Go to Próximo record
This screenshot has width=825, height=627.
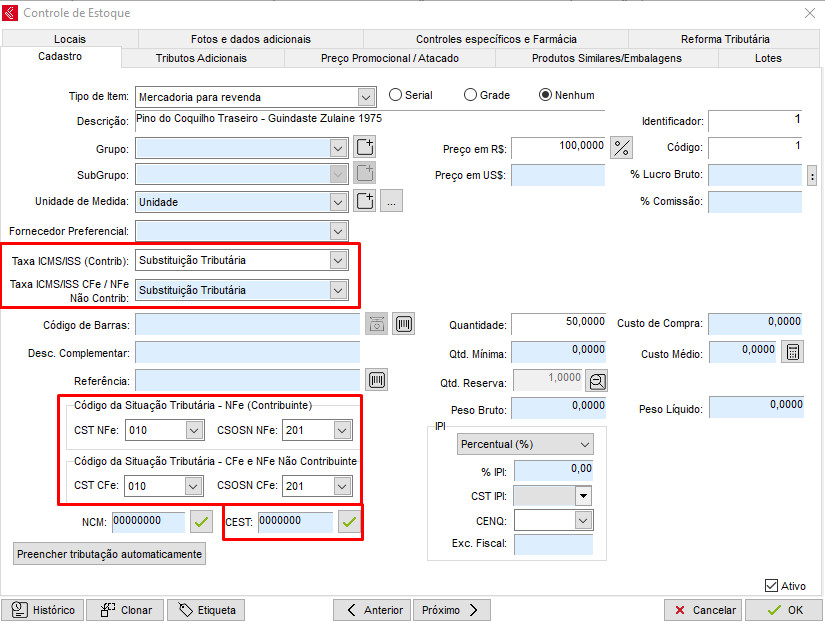click(x=452, y=610)
